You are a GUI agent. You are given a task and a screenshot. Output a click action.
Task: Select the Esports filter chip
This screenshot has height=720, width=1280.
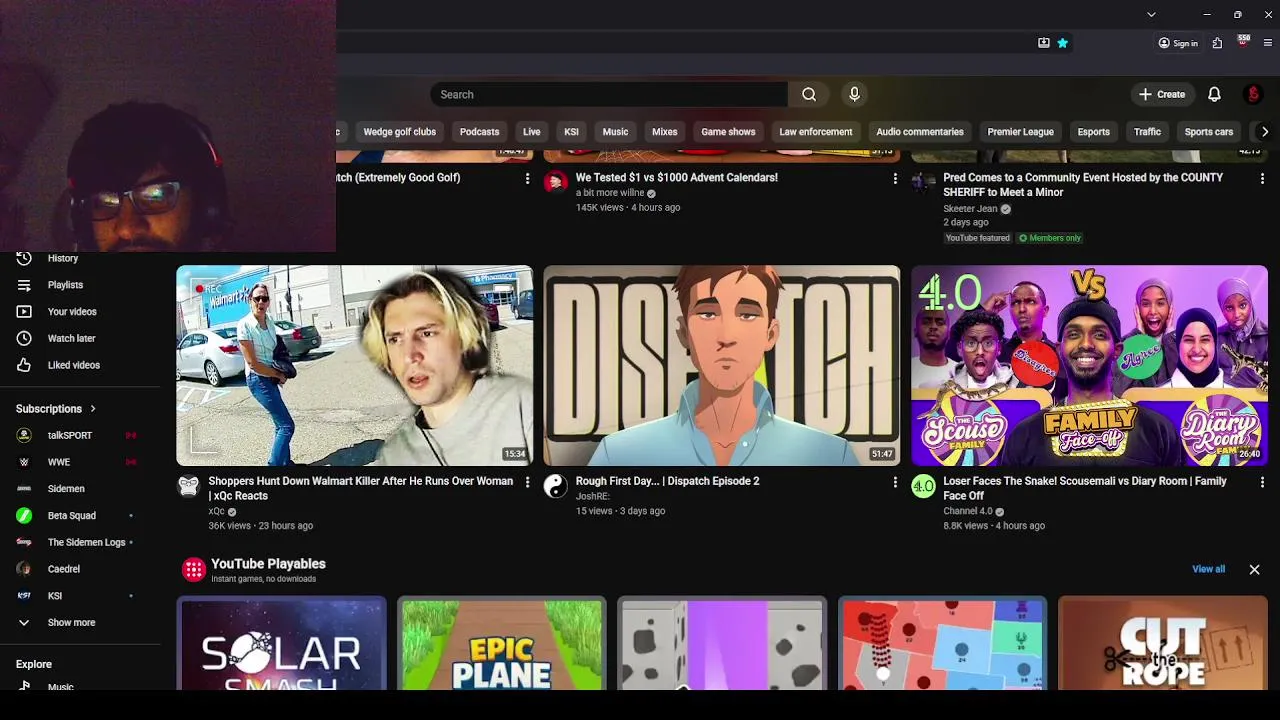tap(1093, 132)
